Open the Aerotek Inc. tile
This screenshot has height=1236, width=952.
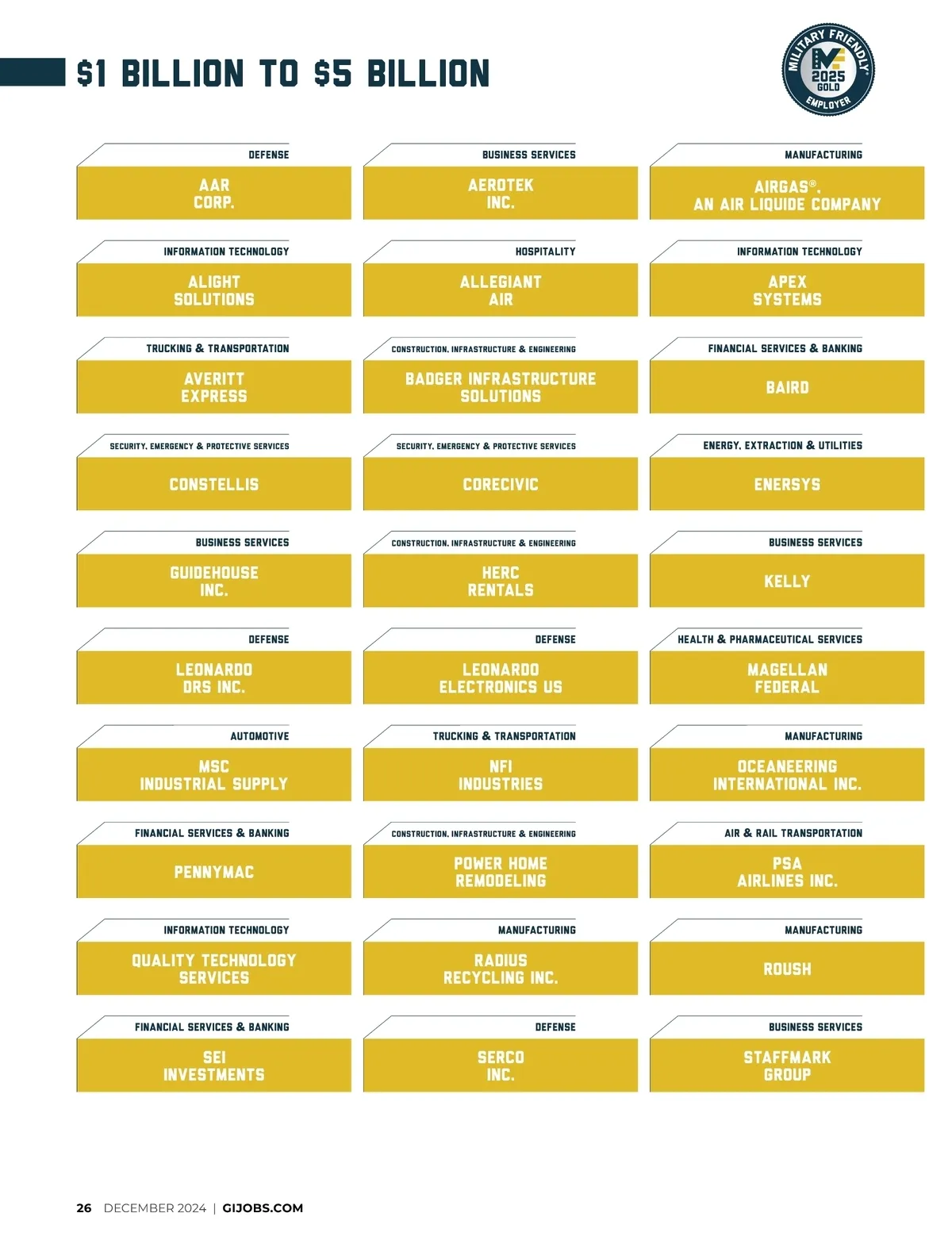click(x=501, y=194)
